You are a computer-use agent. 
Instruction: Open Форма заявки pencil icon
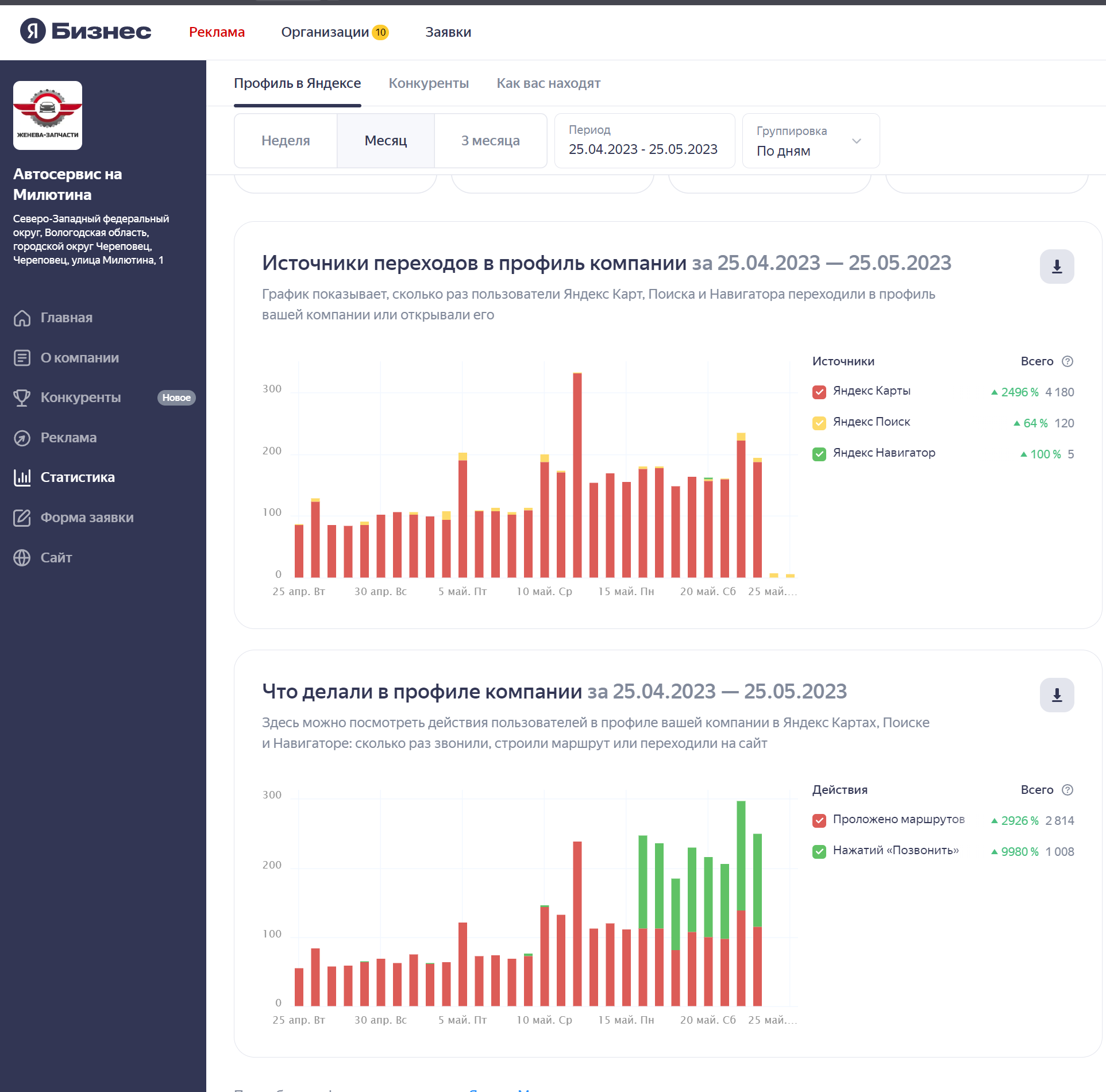tap(22, 518)
